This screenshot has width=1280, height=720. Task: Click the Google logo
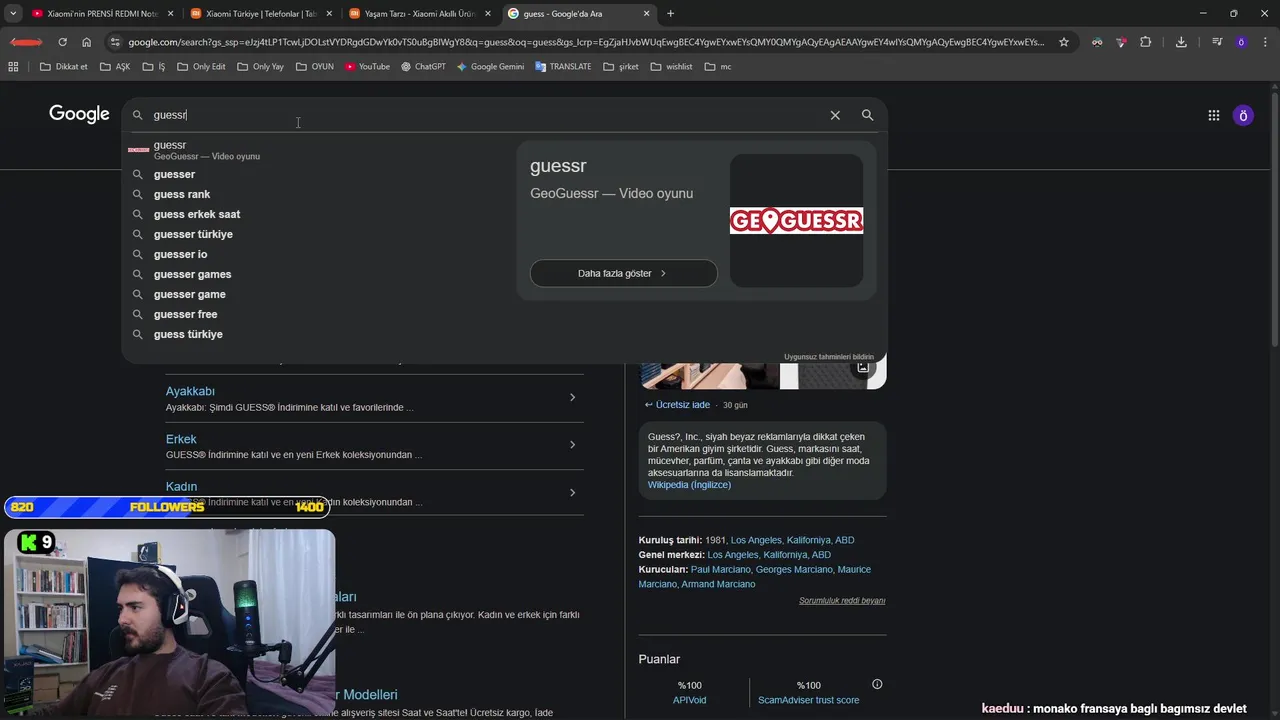[79, 114]
